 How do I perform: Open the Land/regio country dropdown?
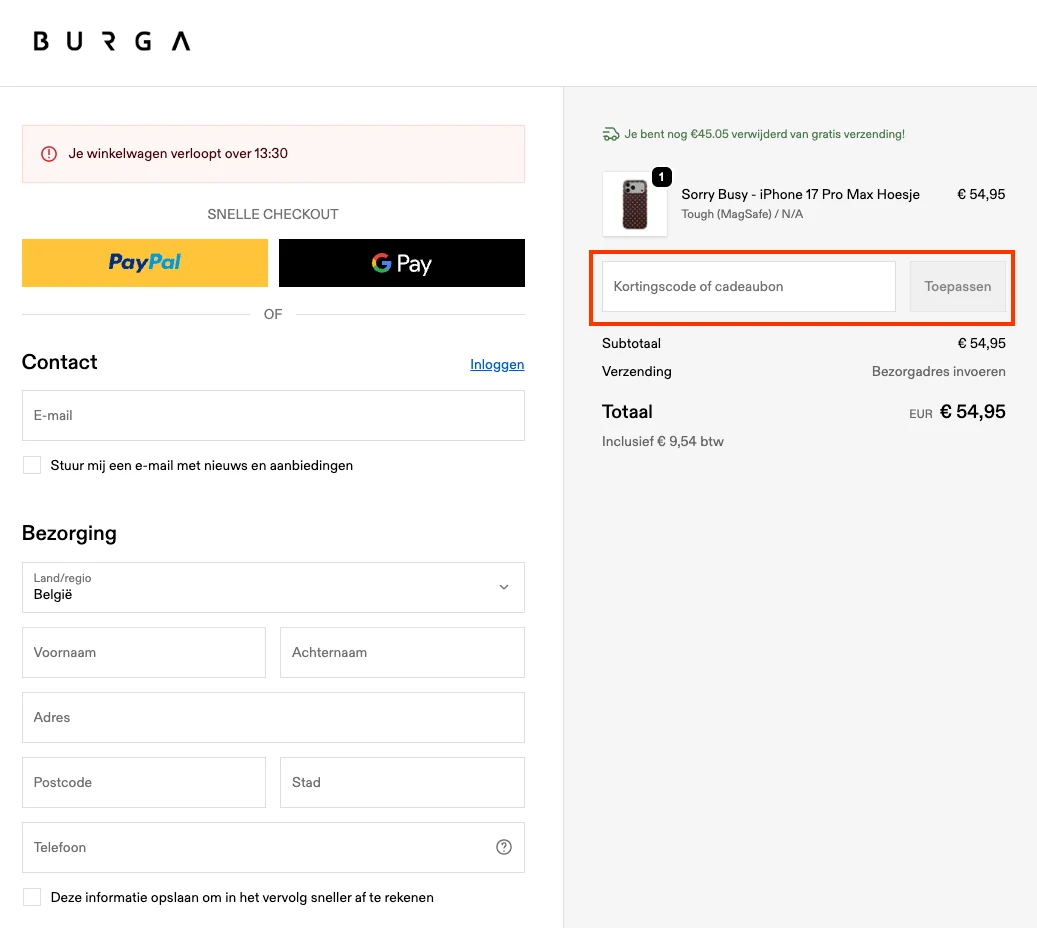[273, 587]
